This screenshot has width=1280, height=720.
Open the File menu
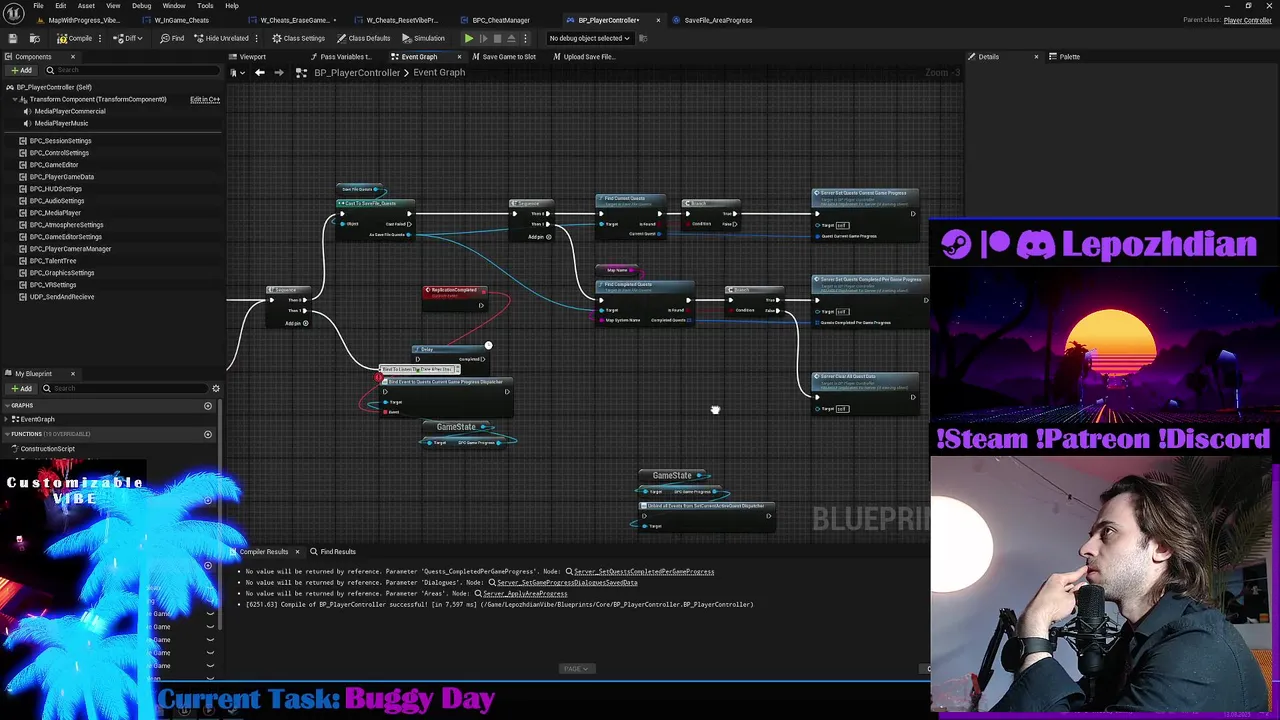pos(38,6)
